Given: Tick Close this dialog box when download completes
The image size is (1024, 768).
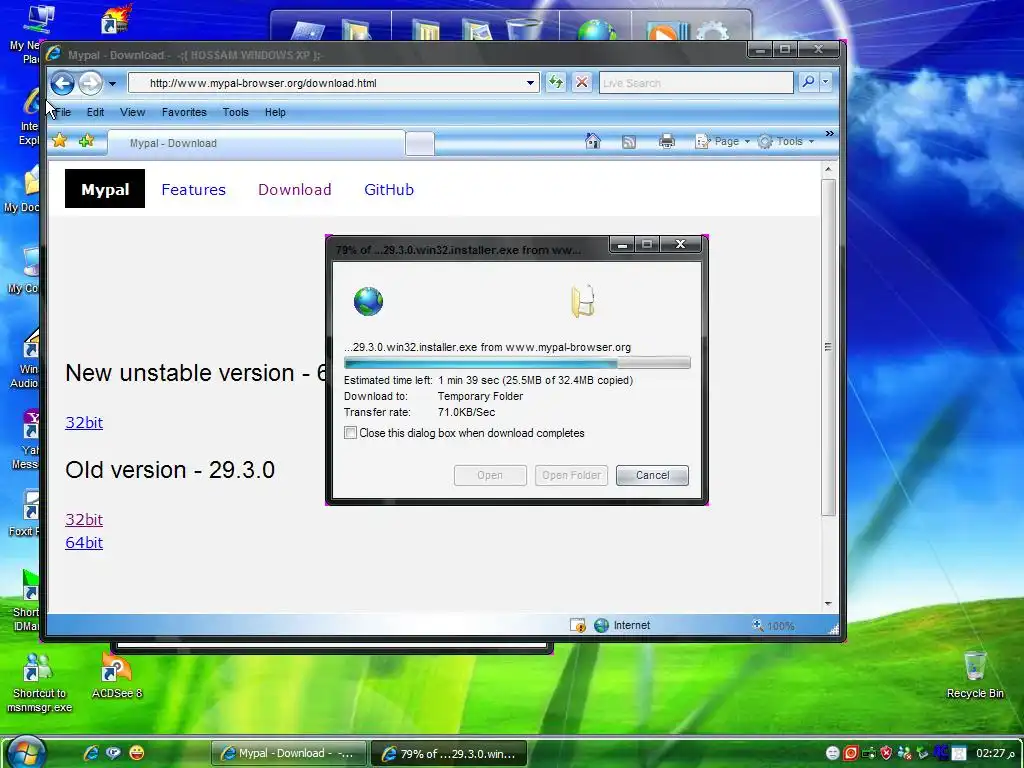Looking at the screenshot, I should (x=351, y=433).
